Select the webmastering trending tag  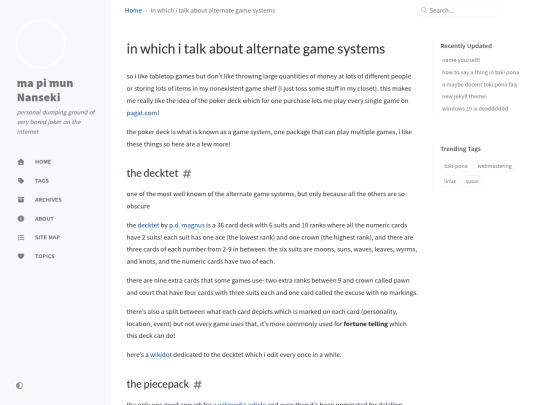[495, 166]
